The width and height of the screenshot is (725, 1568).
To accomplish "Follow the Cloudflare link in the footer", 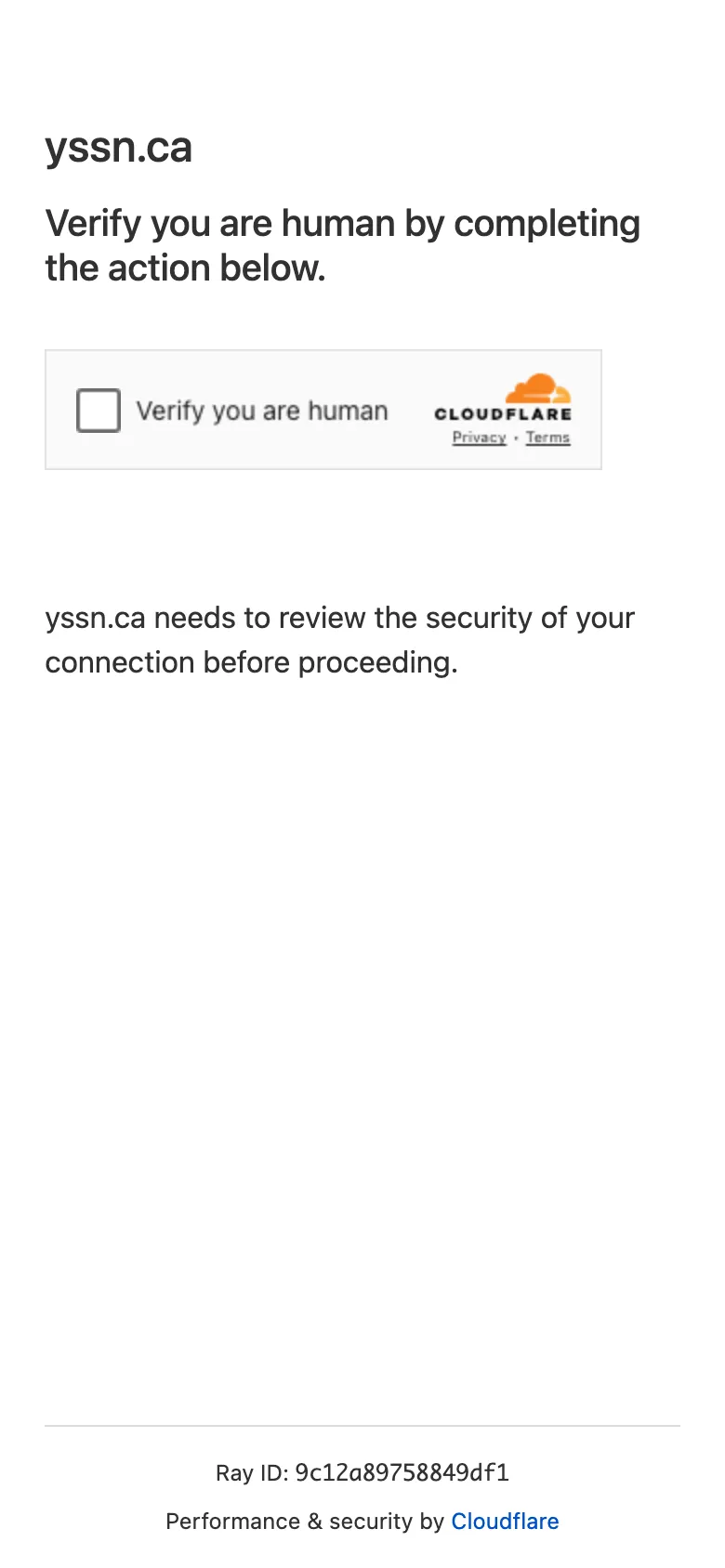I will [505, 1522].
